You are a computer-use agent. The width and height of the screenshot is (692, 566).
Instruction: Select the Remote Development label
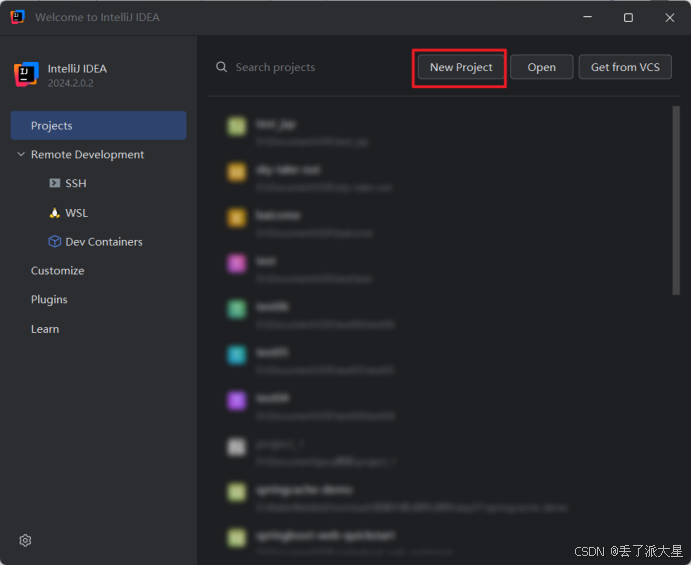click(87, 155)
